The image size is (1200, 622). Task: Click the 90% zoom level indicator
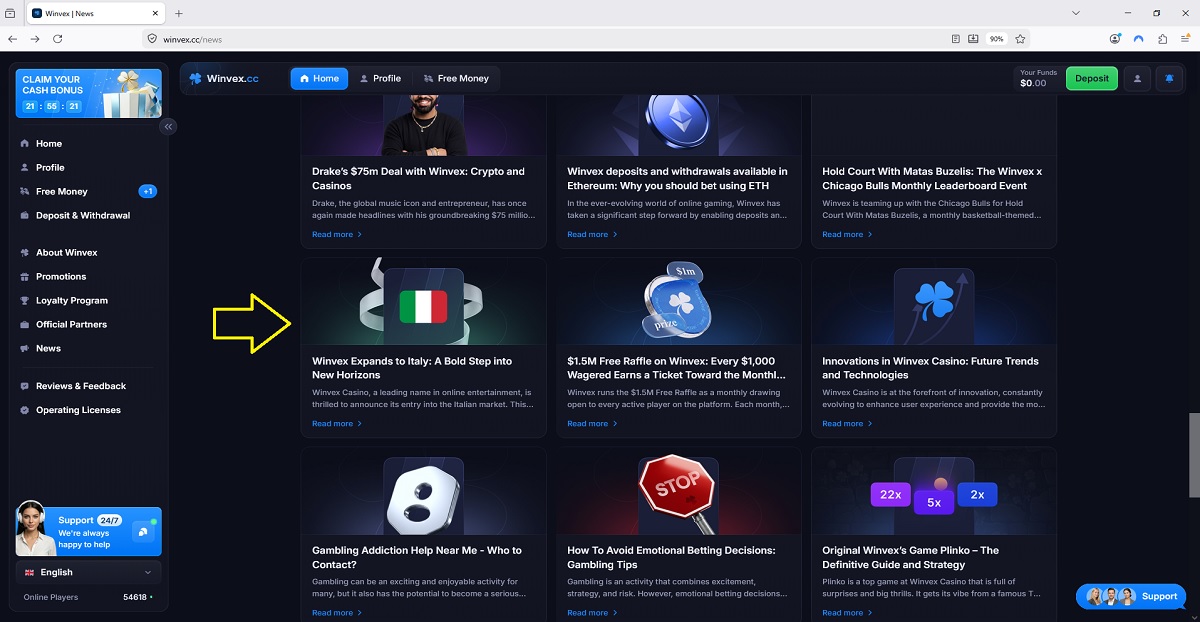pos(996,39)
